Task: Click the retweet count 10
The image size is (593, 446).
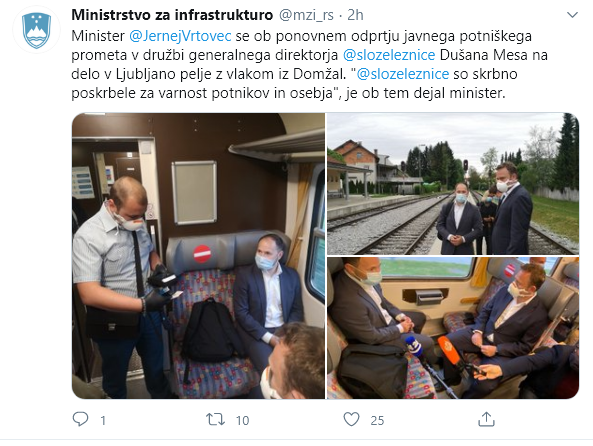Action: 242,420
